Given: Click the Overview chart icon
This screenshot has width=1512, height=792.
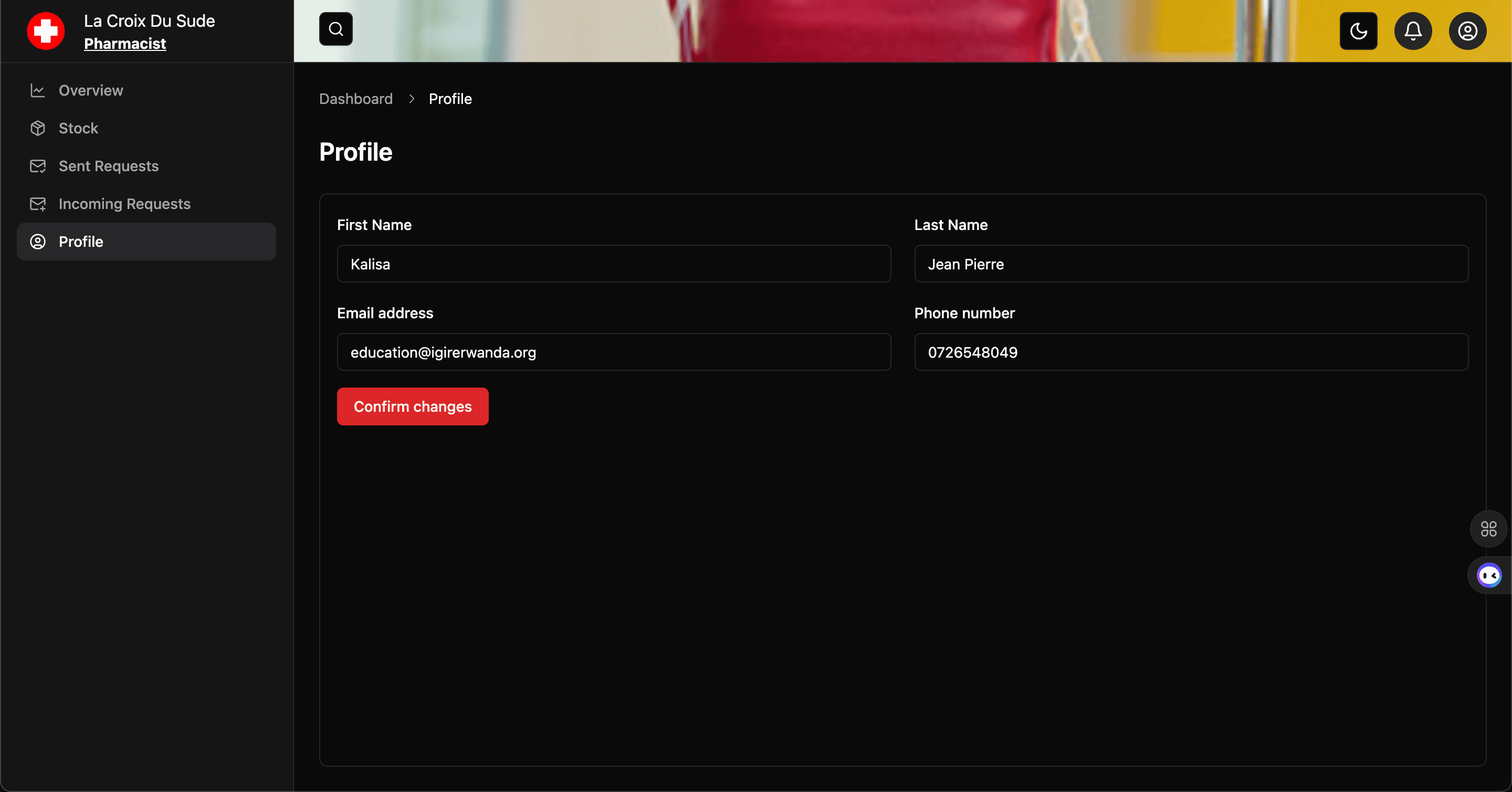Looking at the screenshot, I should (38, 90).
